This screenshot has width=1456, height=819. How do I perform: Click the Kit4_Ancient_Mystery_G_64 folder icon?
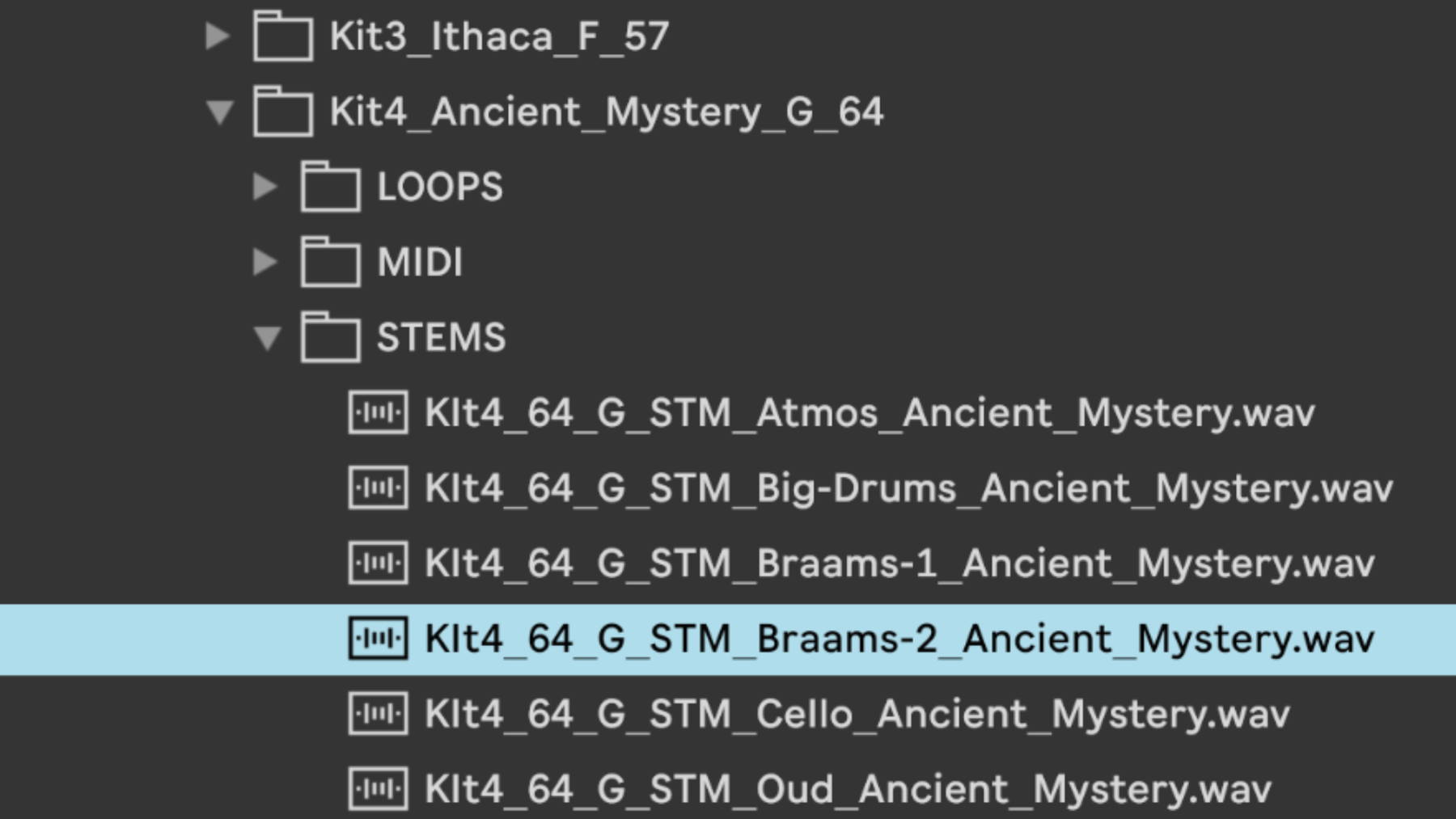point(283,112)
